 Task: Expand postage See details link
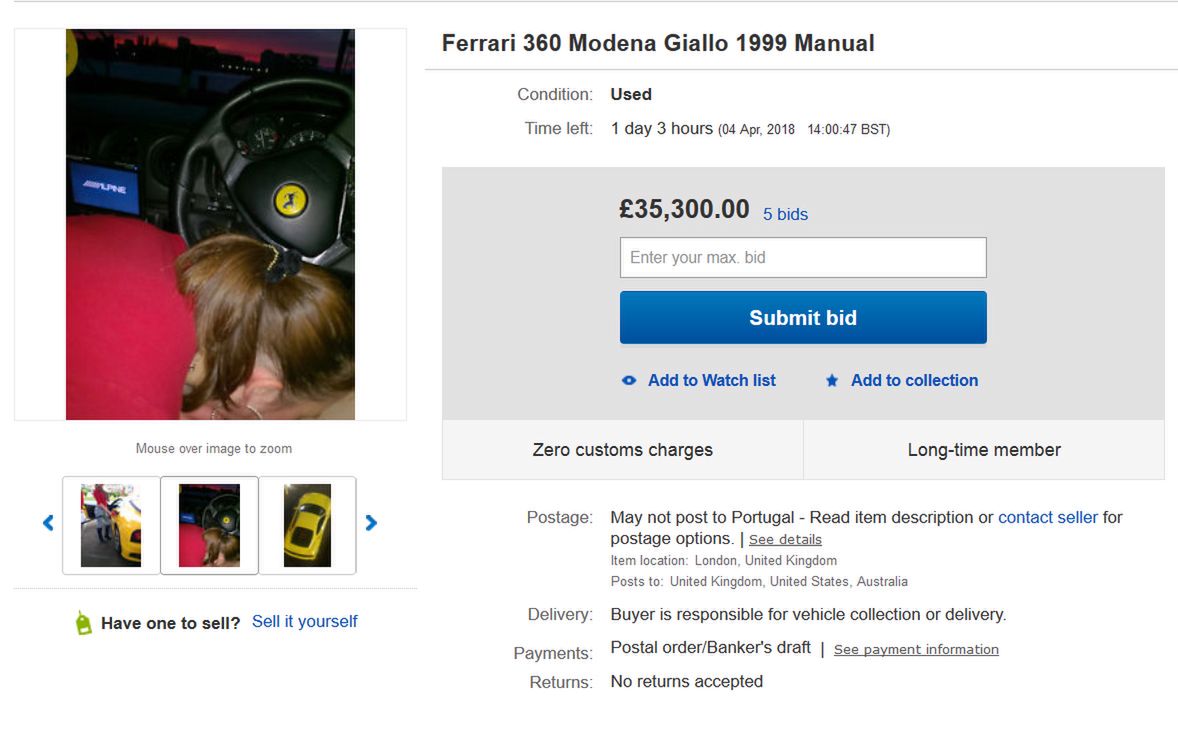[785, 540]
